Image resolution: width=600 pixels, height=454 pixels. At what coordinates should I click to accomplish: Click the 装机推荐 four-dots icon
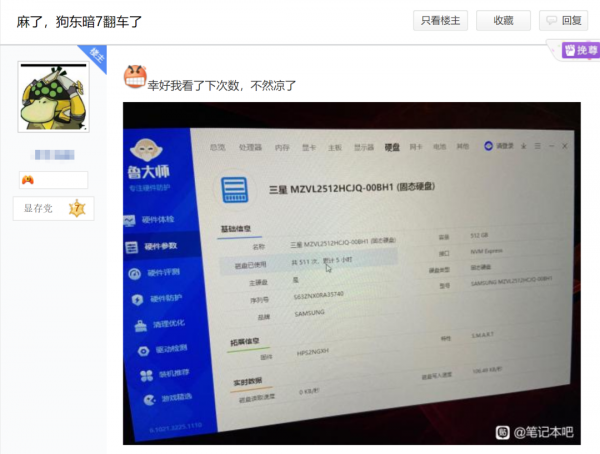click(x=147, y=376)
